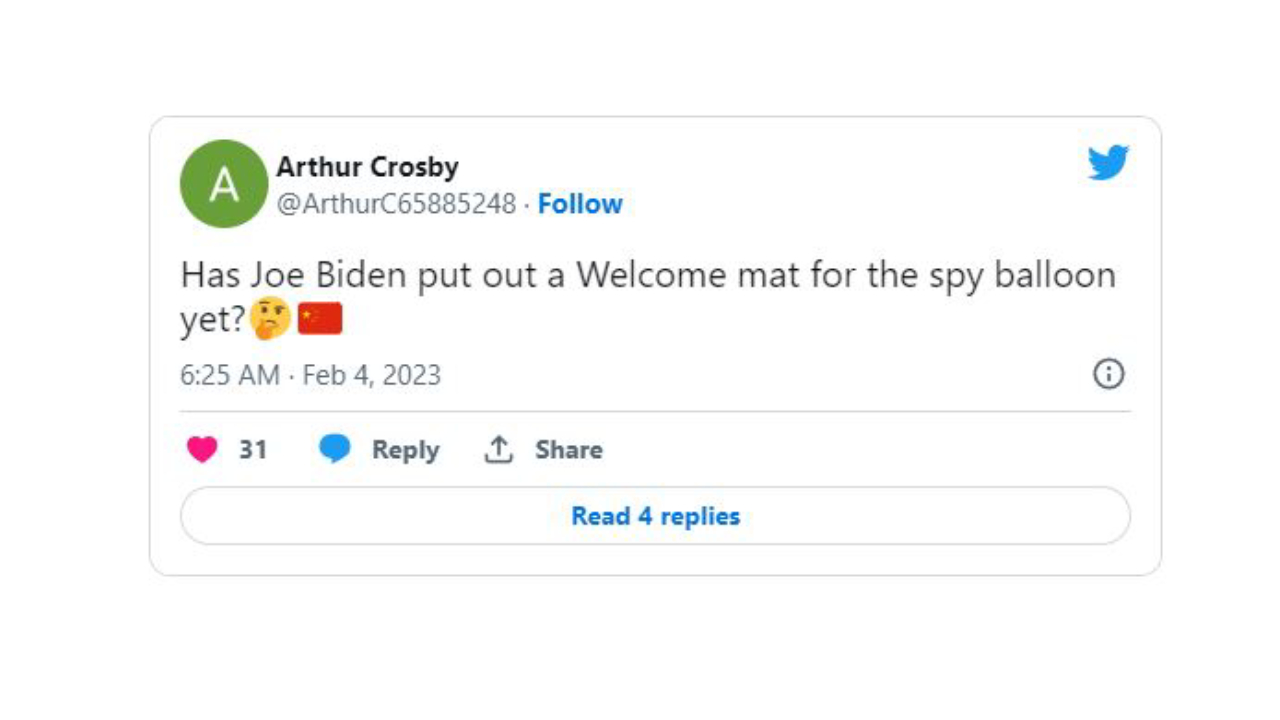The image size is (1280, 720).
Task: Click the word 'yet?' in the tweet
Action: coord(213,320)
